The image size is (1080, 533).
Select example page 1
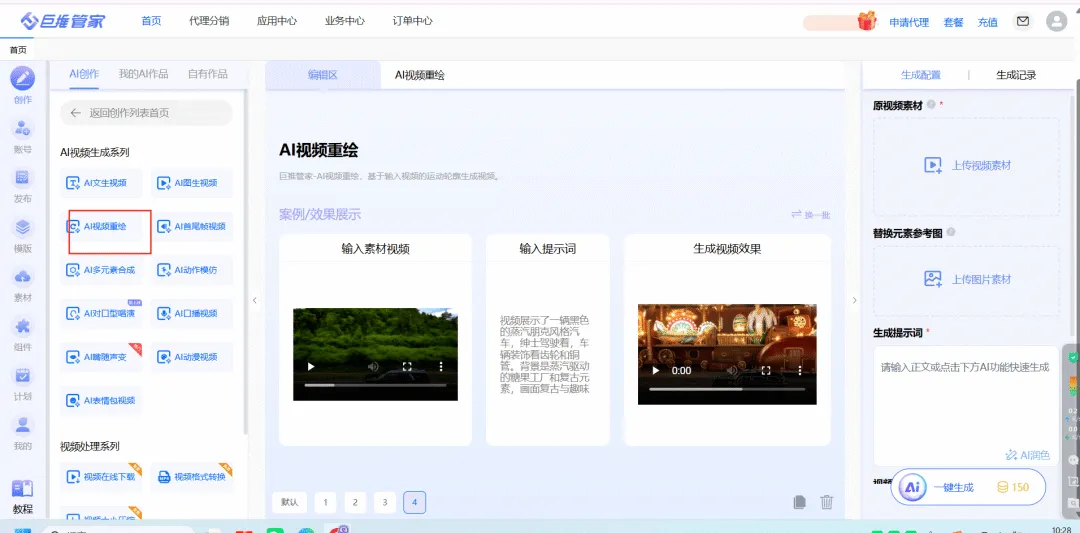click(325, 503)
